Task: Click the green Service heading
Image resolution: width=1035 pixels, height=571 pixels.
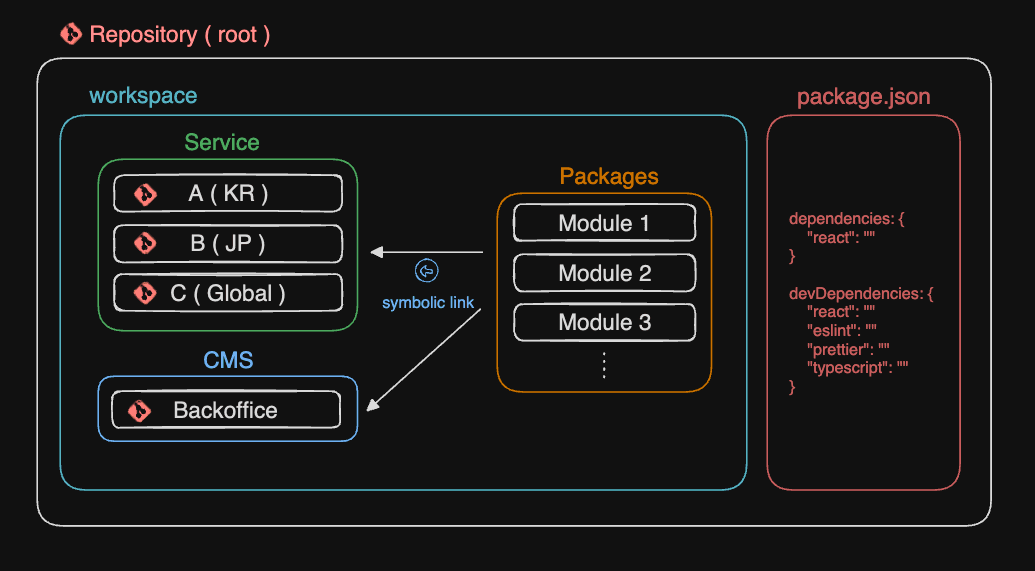Action: [x=222, y=143]
